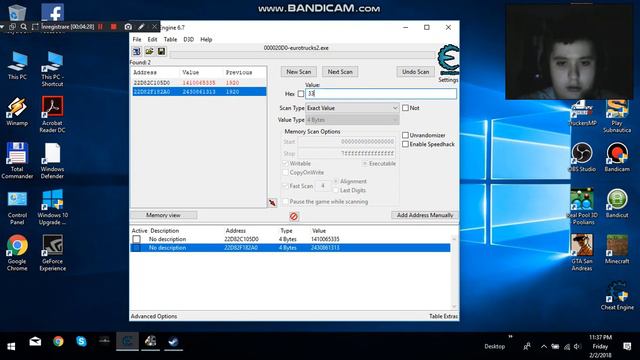
Task: Toggle Enable Speedhack checkbox
Action: pos(405,144)
